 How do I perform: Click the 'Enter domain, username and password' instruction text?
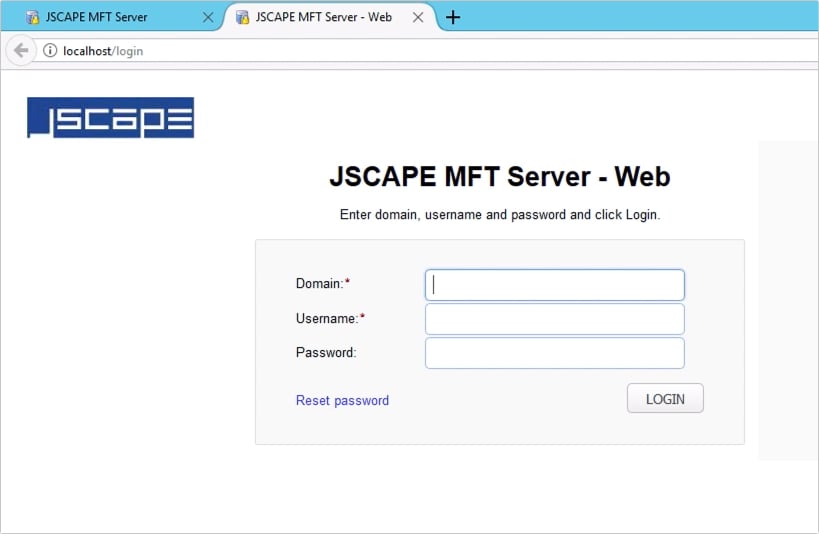click(x=500, y=215)
